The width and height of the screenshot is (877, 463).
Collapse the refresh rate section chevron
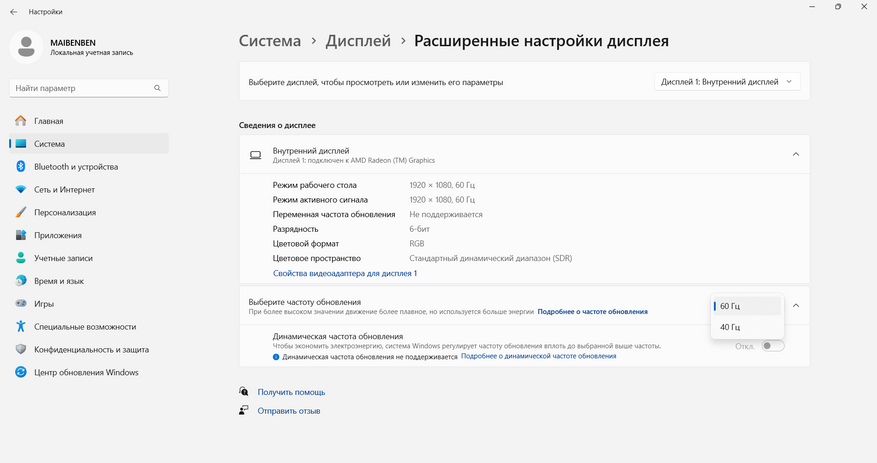coord(796,306)
